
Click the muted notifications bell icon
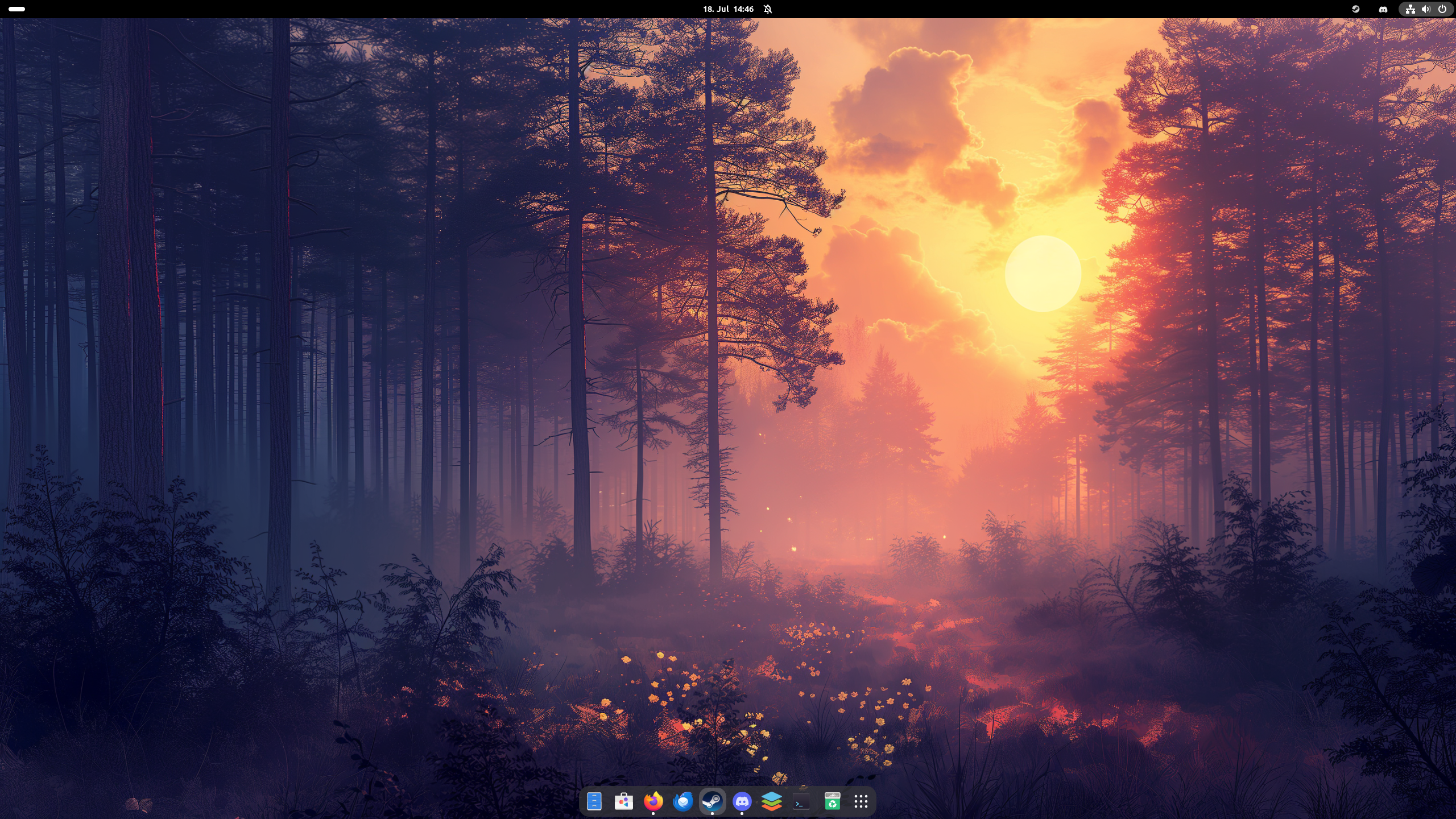point(768,9)
